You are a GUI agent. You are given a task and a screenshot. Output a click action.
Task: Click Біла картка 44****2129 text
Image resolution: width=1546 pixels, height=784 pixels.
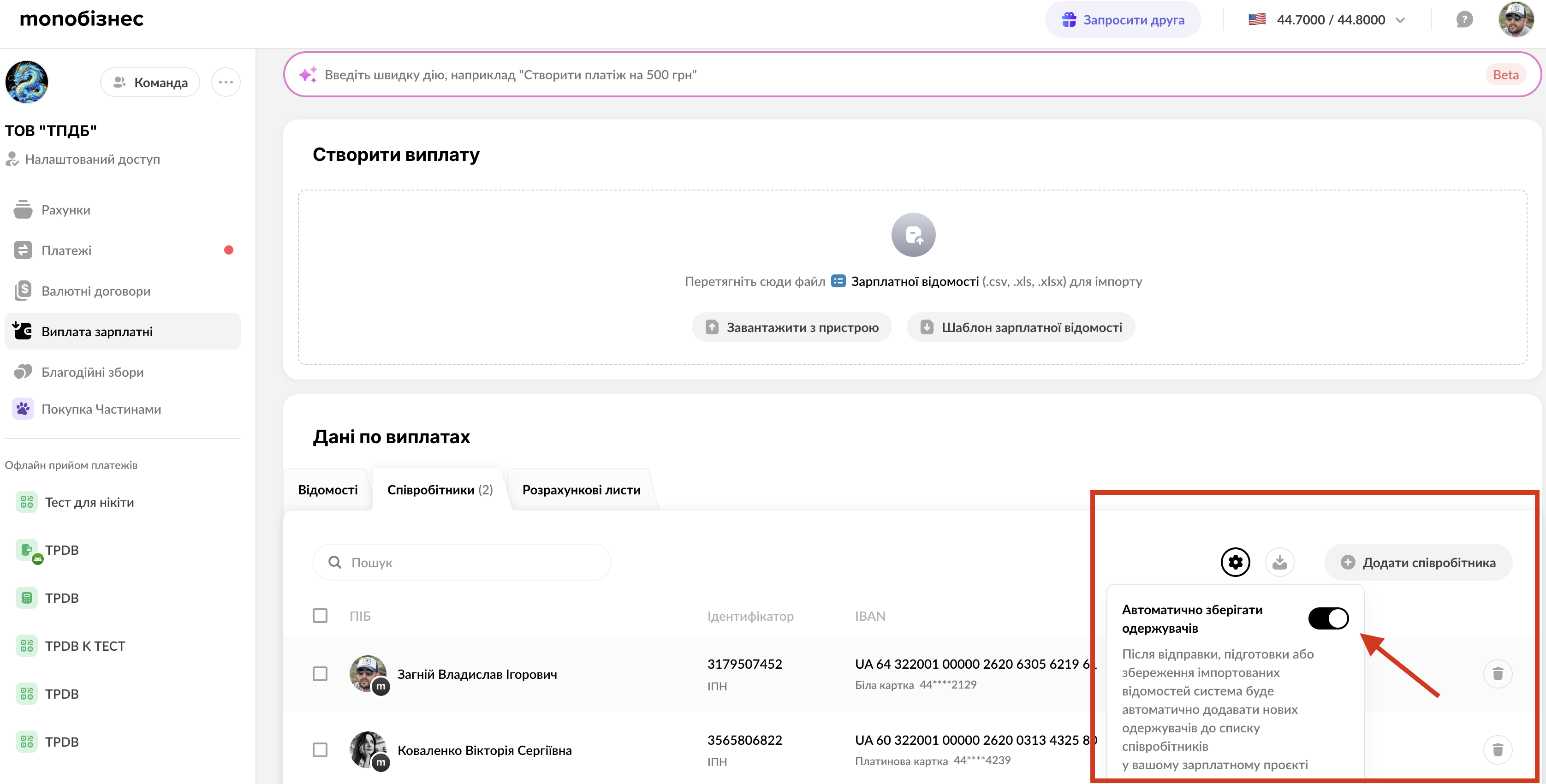coord(915,685)
